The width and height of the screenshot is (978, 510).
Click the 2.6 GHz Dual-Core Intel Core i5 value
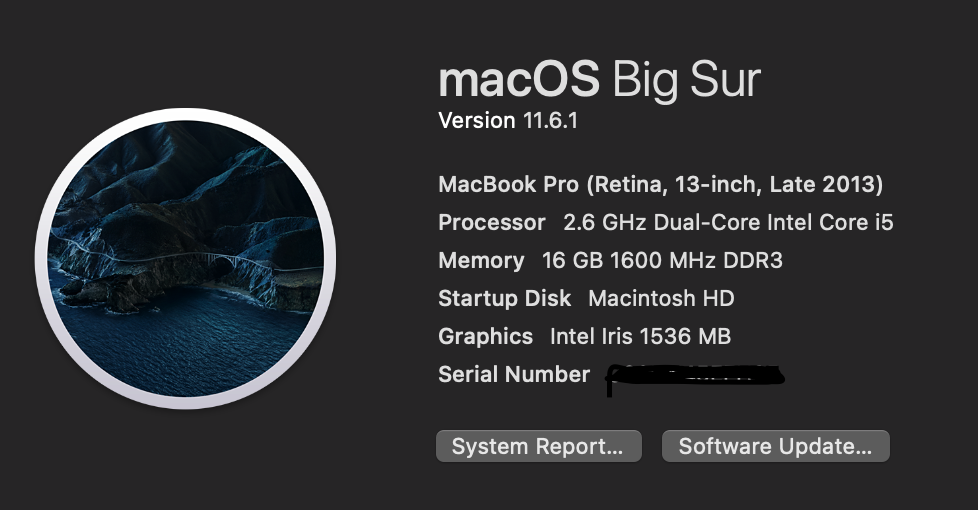tap(728, 223)
